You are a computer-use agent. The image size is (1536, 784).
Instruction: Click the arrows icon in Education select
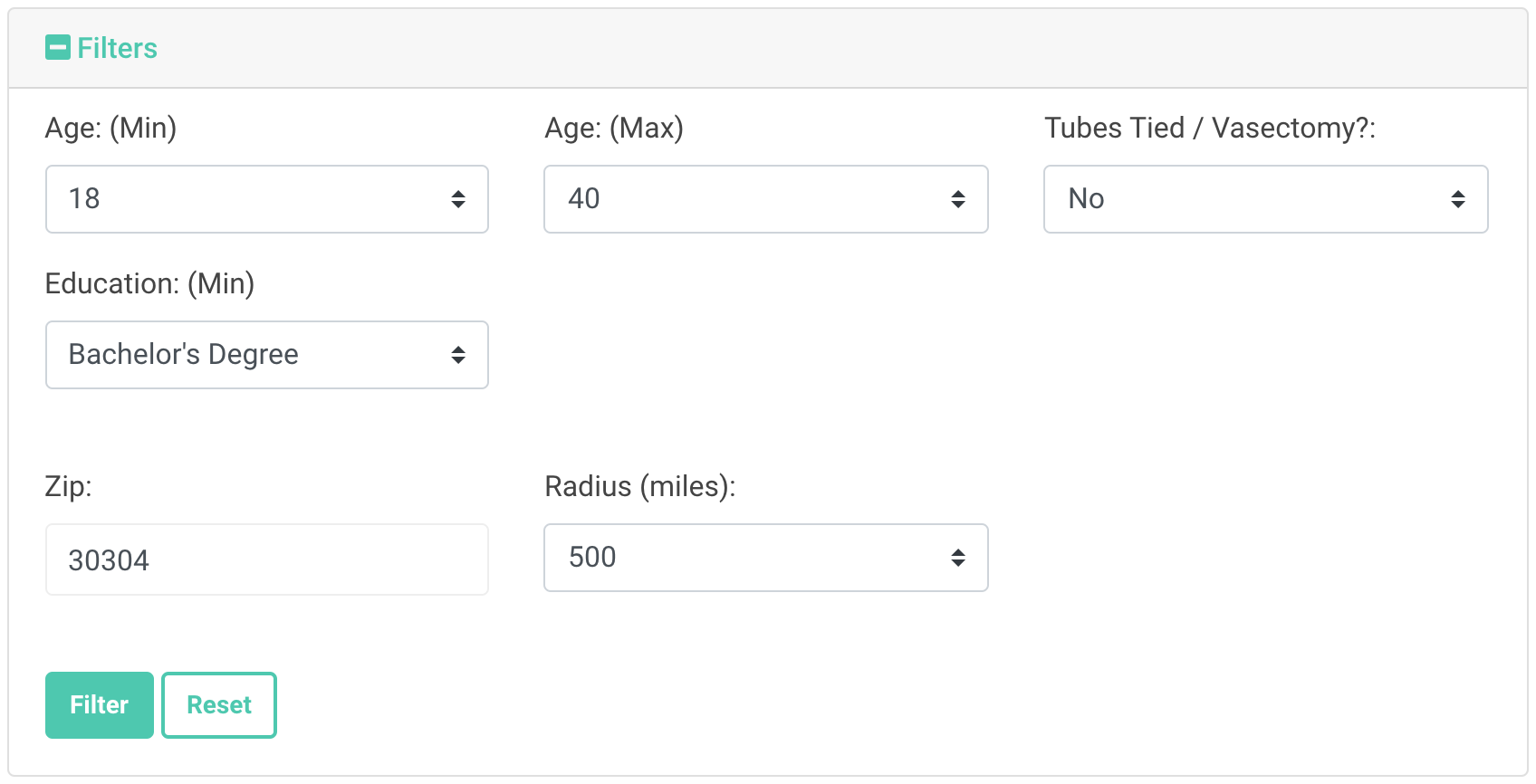tap(460, 355)
